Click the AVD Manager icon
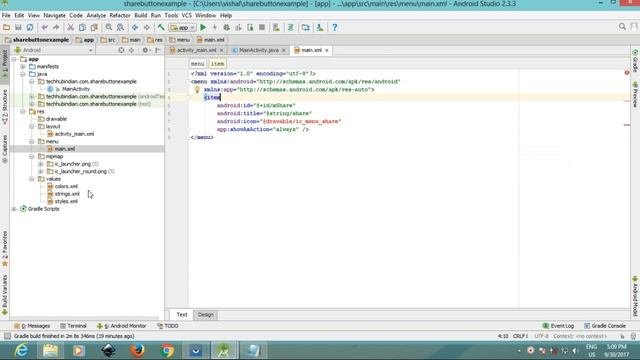 (276, 27)
